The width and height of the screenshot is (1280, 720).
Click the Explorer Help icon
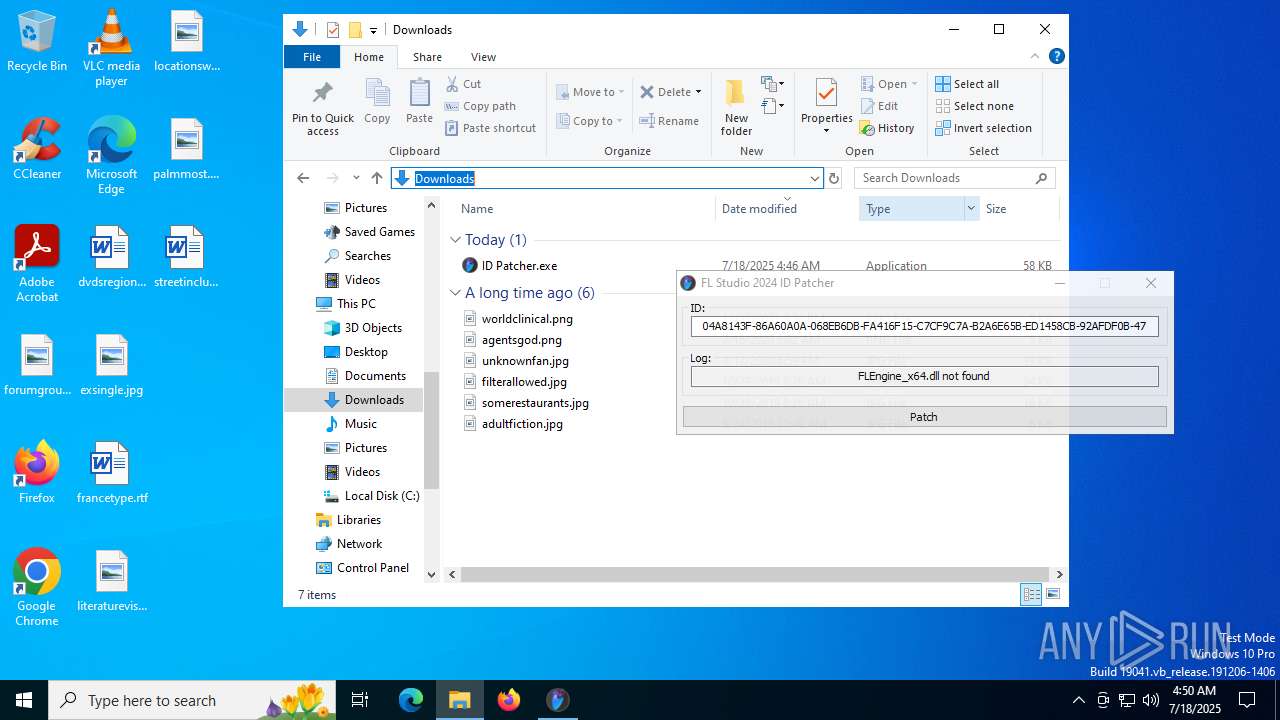(1056, 56)
